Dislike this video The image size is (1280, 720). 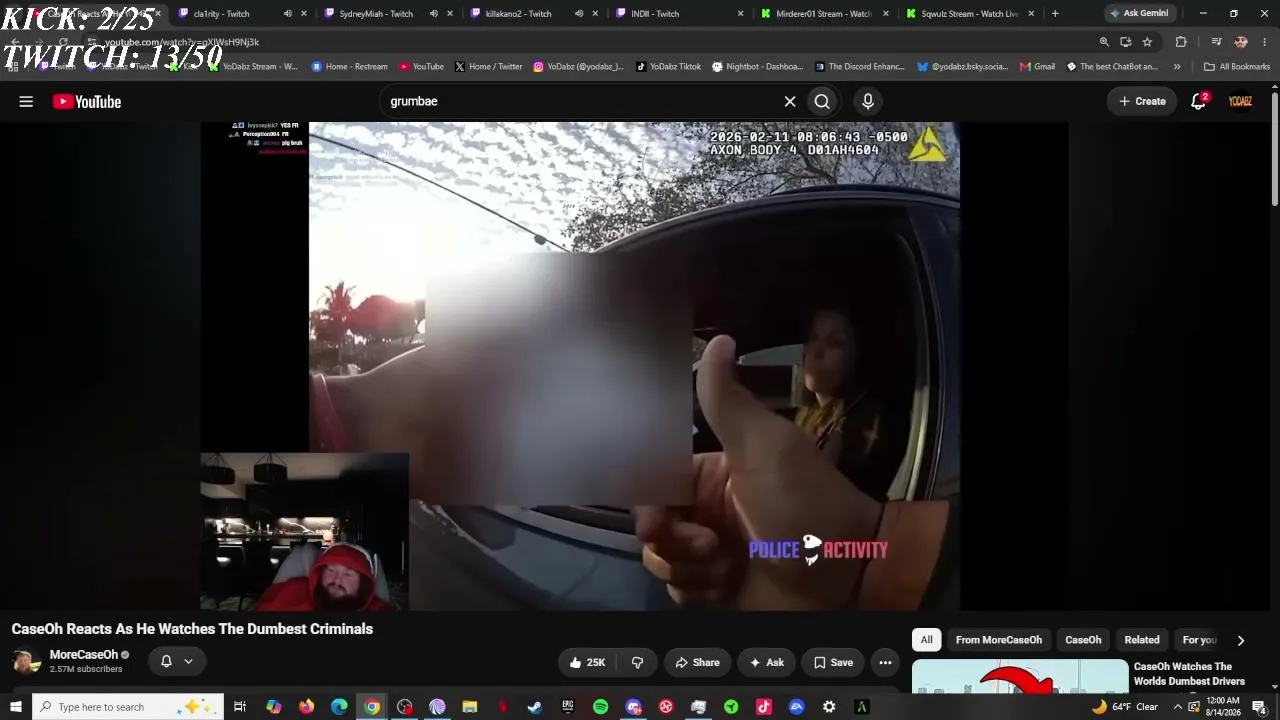(x=637, y=662)
